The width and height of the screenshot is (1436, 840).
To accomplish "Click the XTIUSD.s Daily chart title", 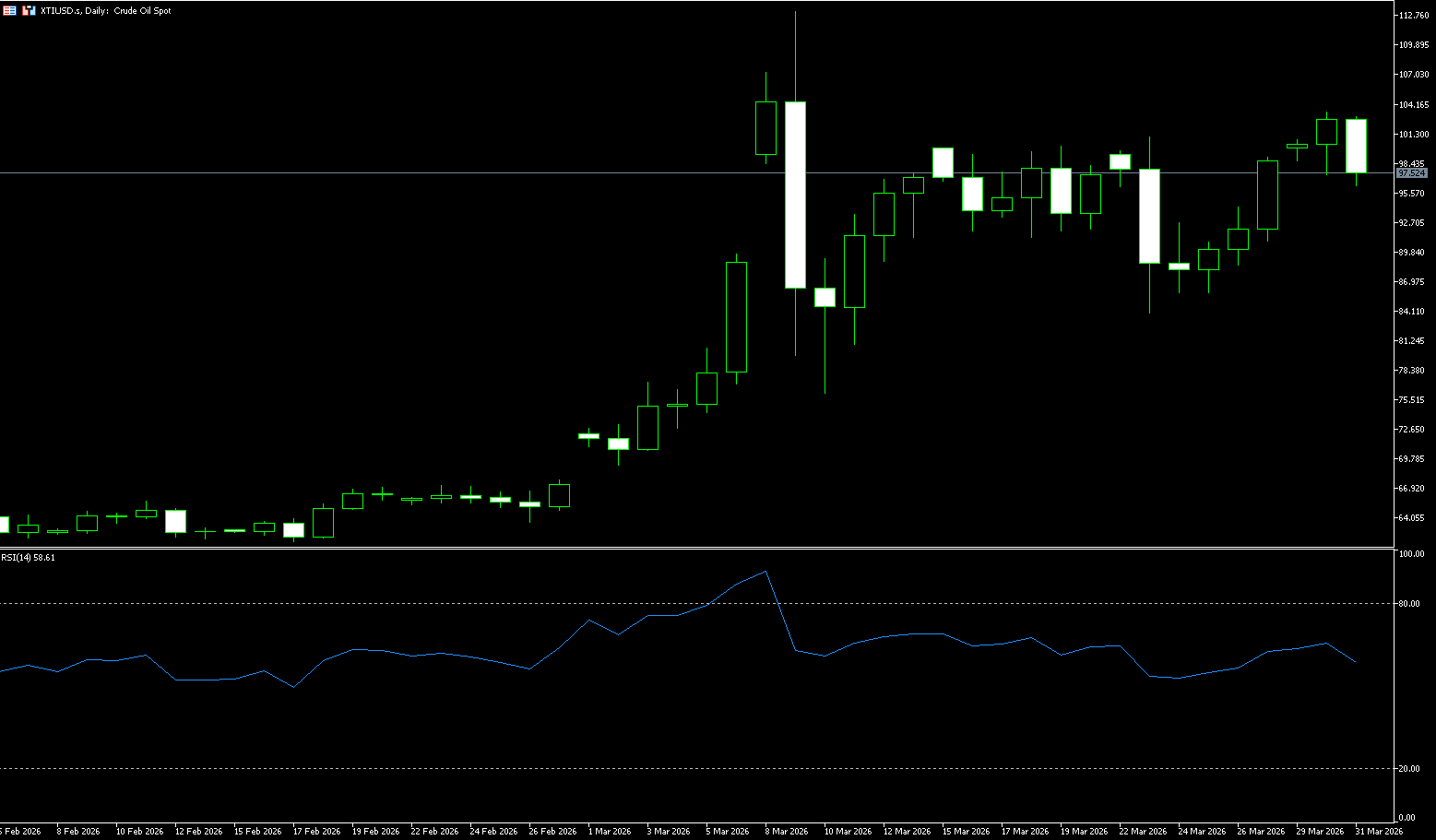I will pyautogui.click(x=106, y=11).
